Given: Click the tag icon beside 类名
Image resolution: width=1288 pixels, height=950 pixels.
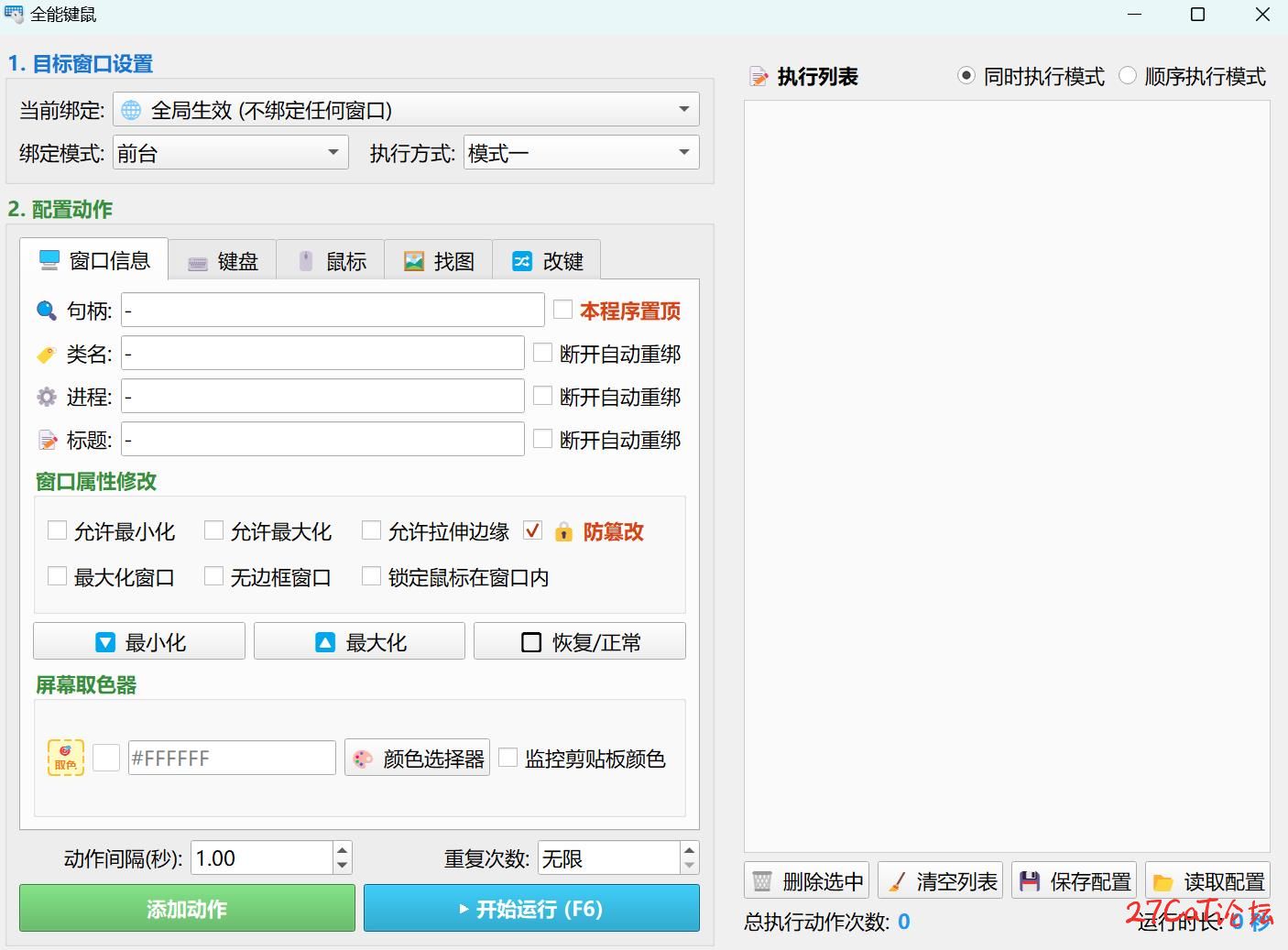Looking at the screenshot, I should pos(46,354).
